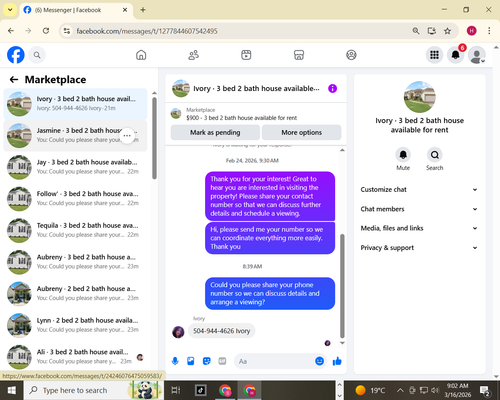The width and height of the screenshot is (500, 400).
Task: Open TikTok app on taskbar
Action: coord(201,390)
